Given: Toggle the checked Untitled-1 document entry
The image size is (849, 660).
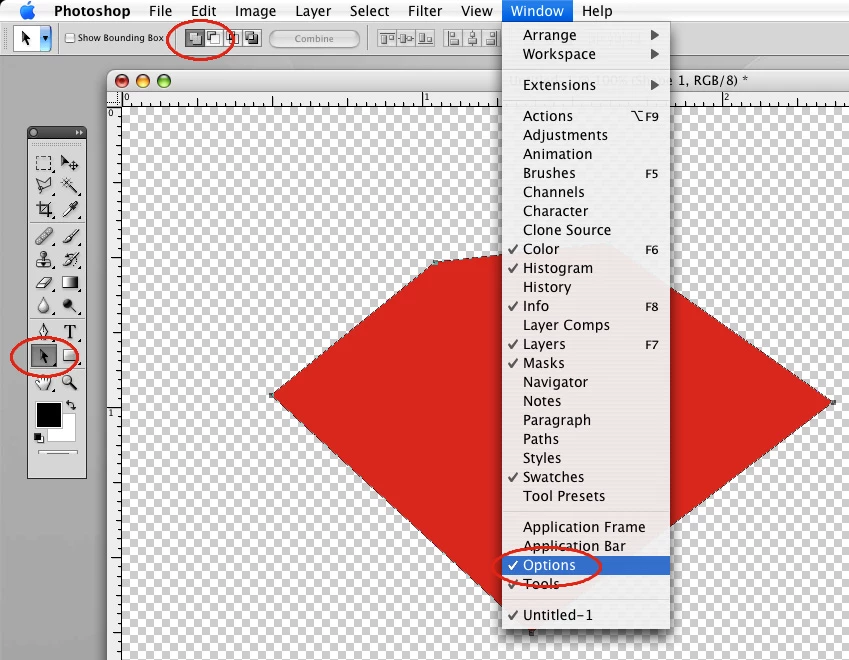Looking at the screenshot, I should coord(586,615).
